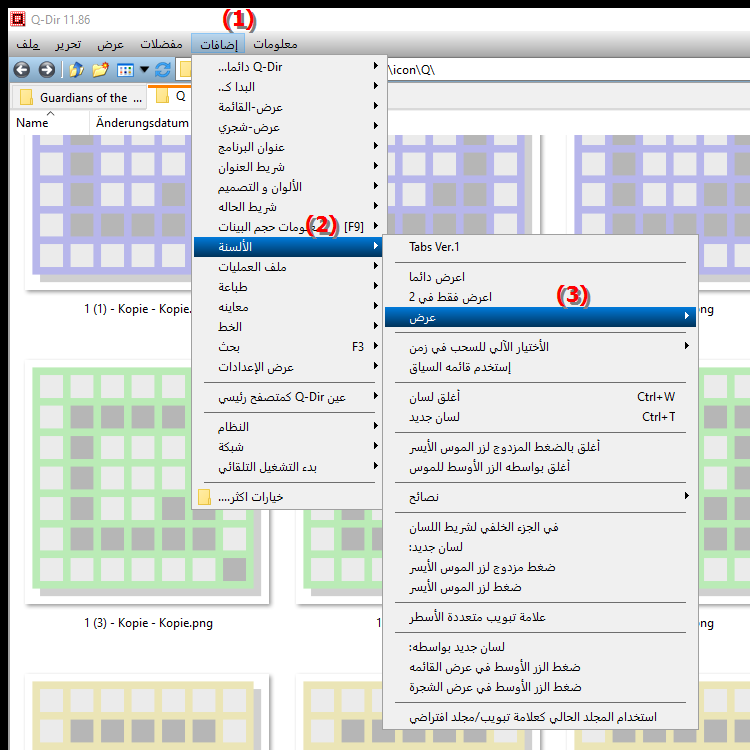The image size is (750, 750).
Task: Sort by the Name column header
Action: pos(50,123)
